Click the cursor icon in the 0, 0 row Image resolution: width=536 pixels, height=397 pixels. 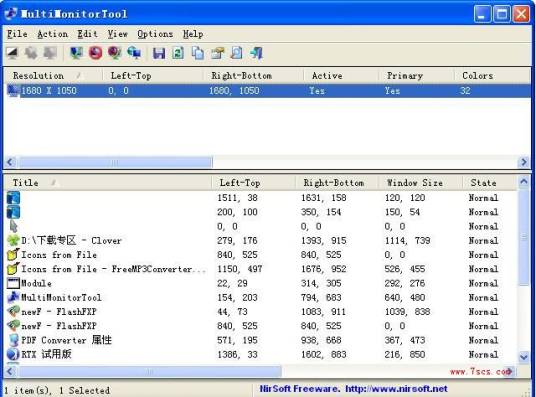pyautogui.click(x=13, y=226)
